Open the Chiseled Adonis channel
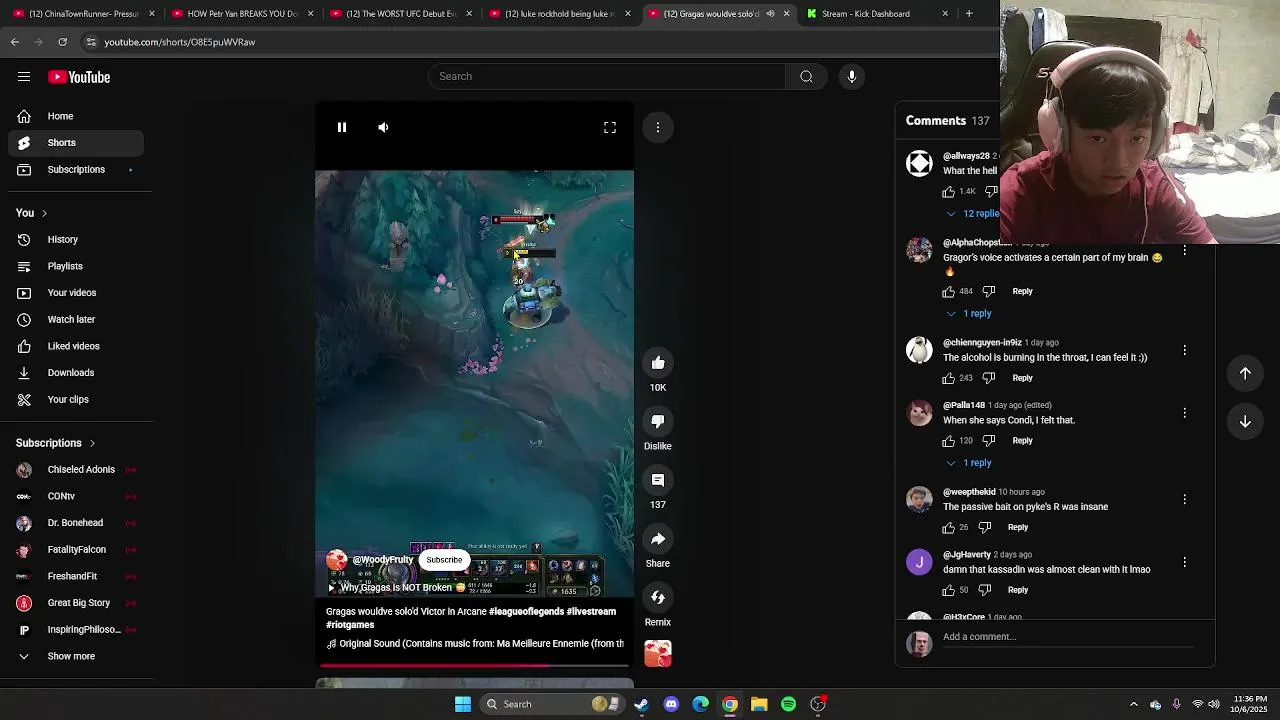The width and height of the screenshot is (1280, 720). tap(76, 470)
